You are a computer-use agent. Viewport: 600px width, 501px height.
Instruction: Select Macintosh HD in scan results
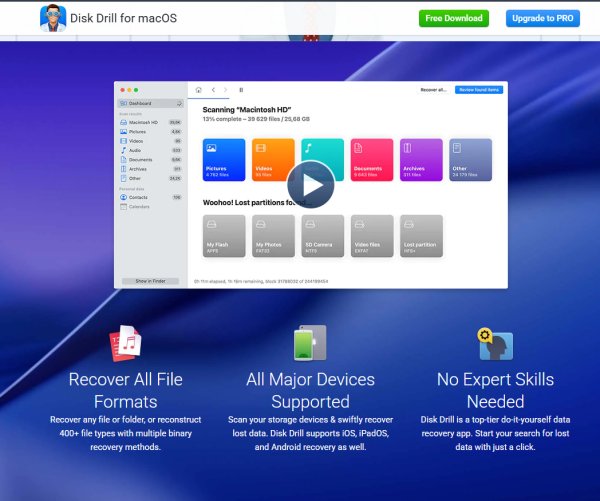[150, 122]
